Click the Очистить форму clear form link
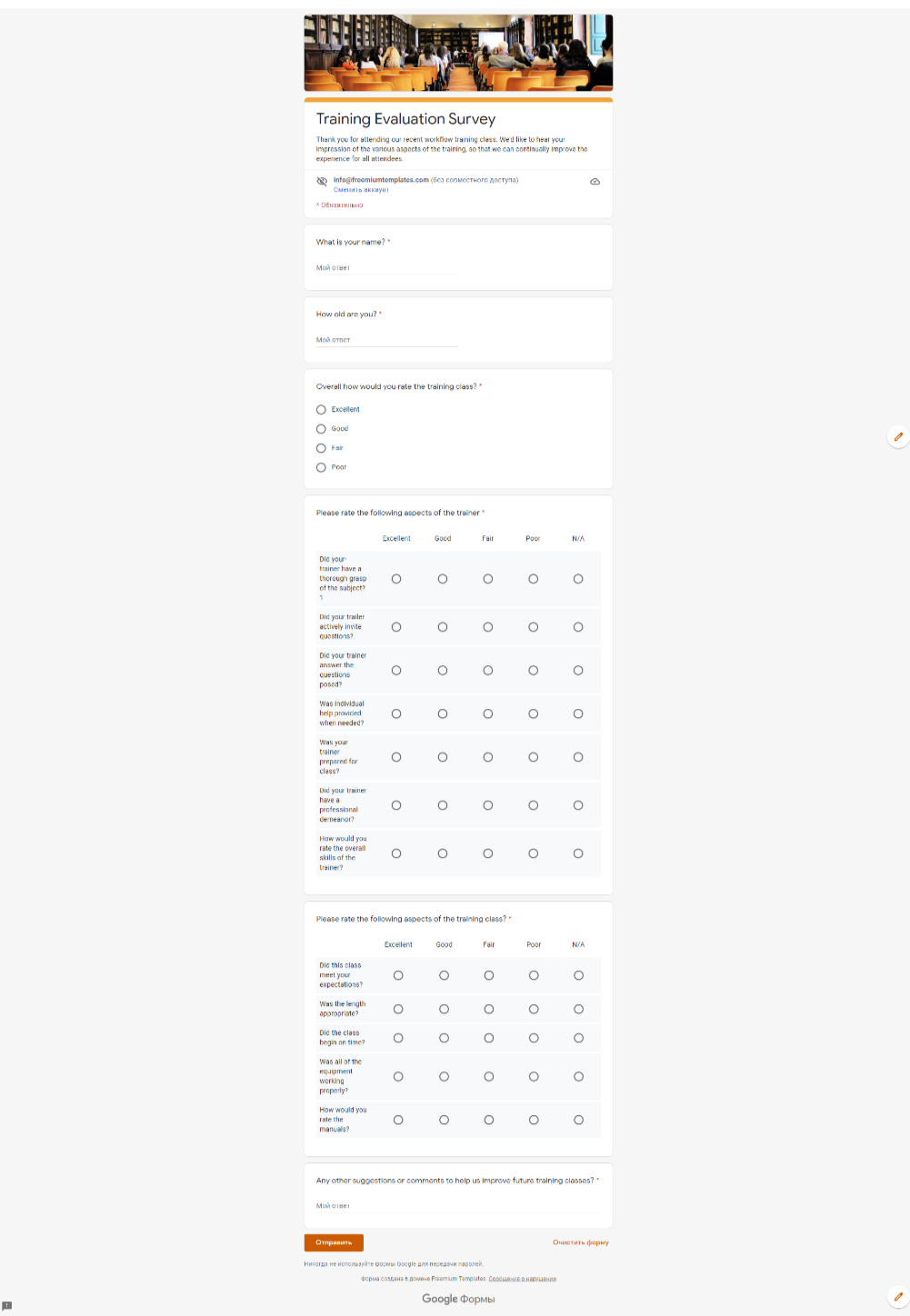 (580, 1242)
